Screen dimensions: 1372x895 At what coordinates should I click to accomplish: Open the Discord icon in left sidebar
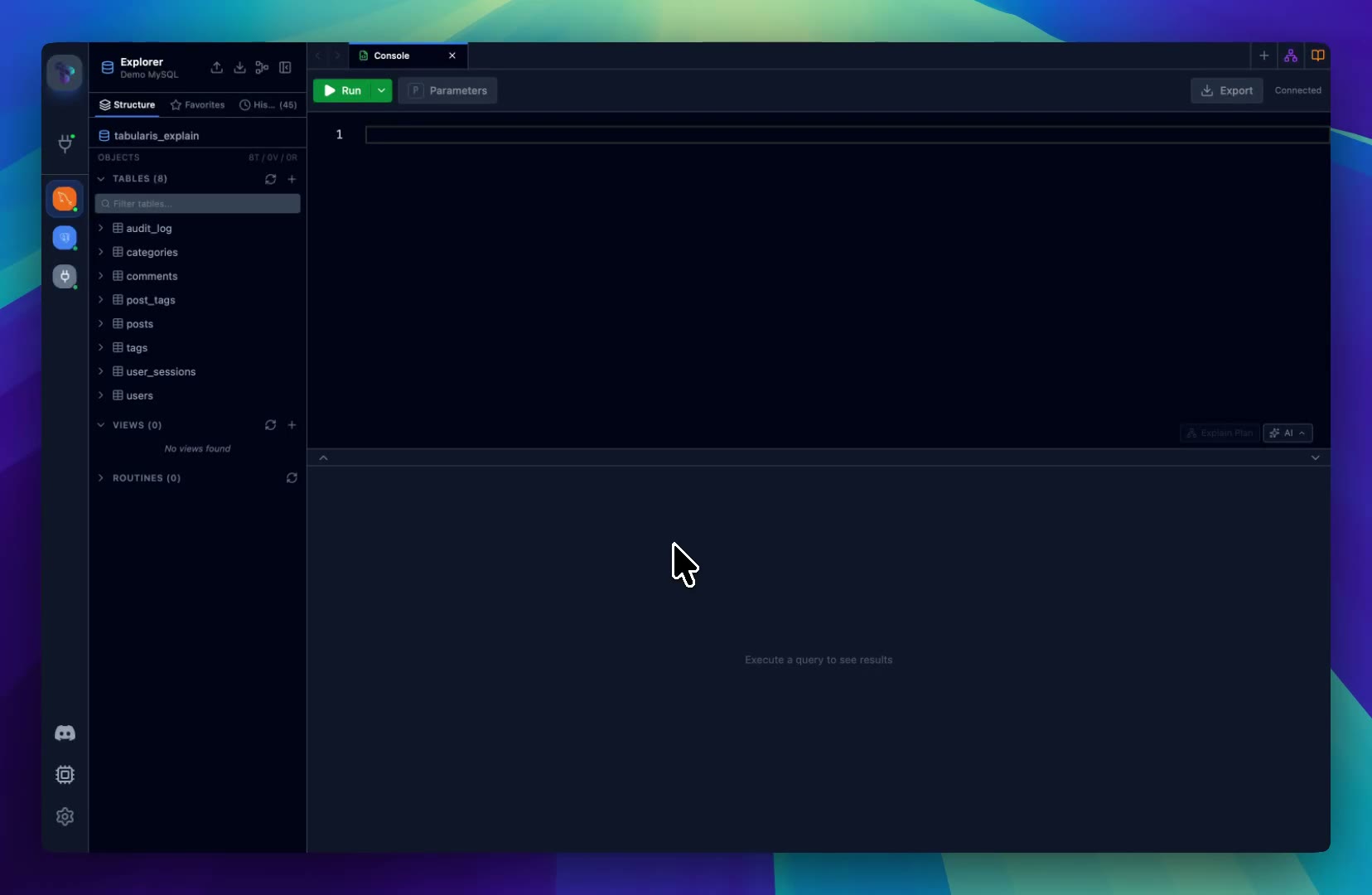click(65, 733)
